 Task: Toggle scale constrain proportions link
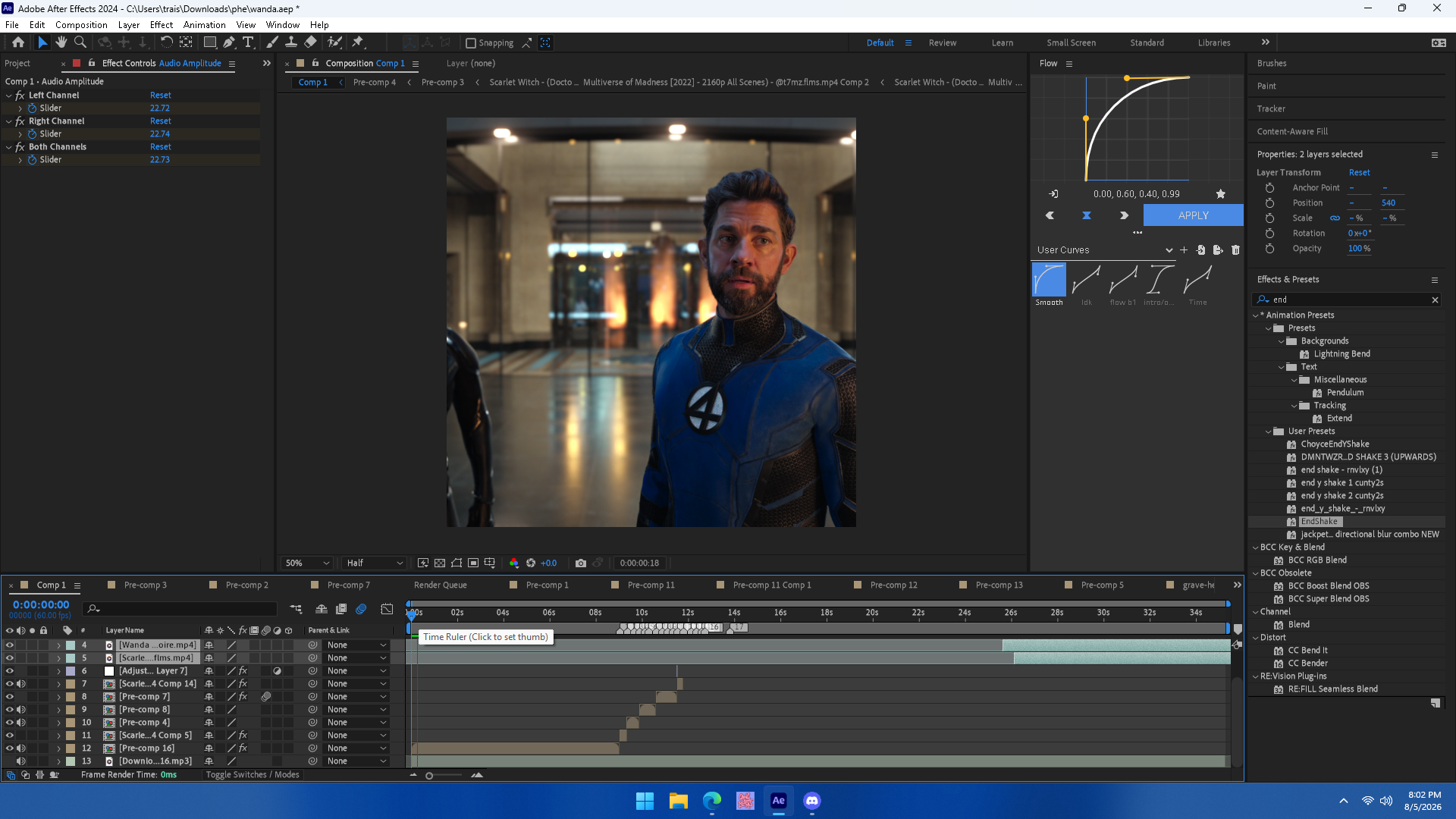click(x=1335, y=218)
